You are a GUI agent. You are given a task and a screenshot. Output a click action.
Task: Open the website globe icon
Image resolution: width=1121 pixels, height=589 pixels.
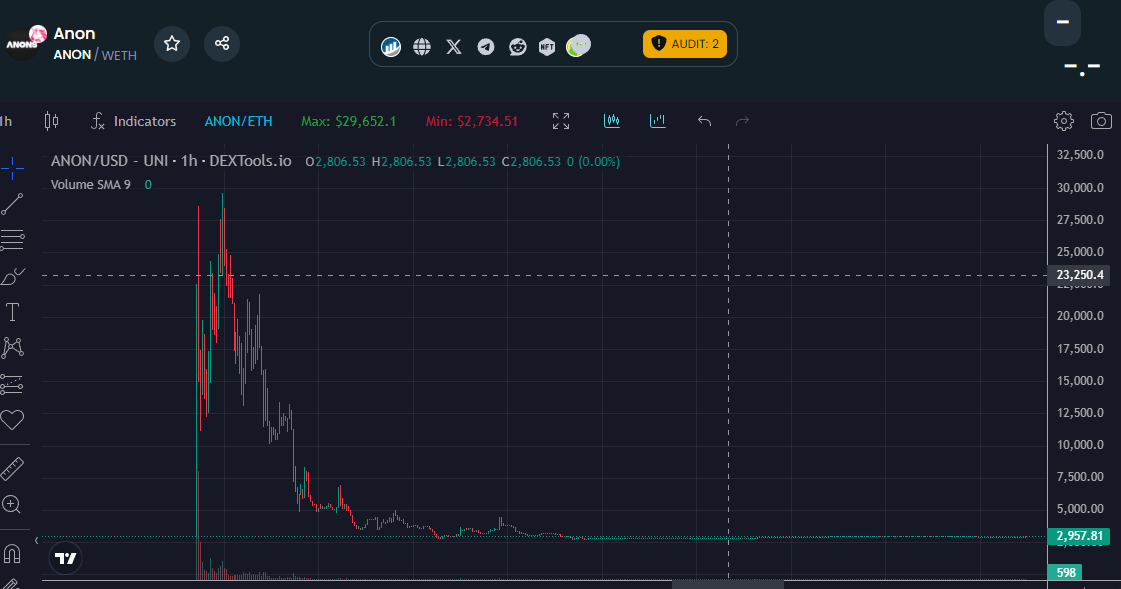422,46
